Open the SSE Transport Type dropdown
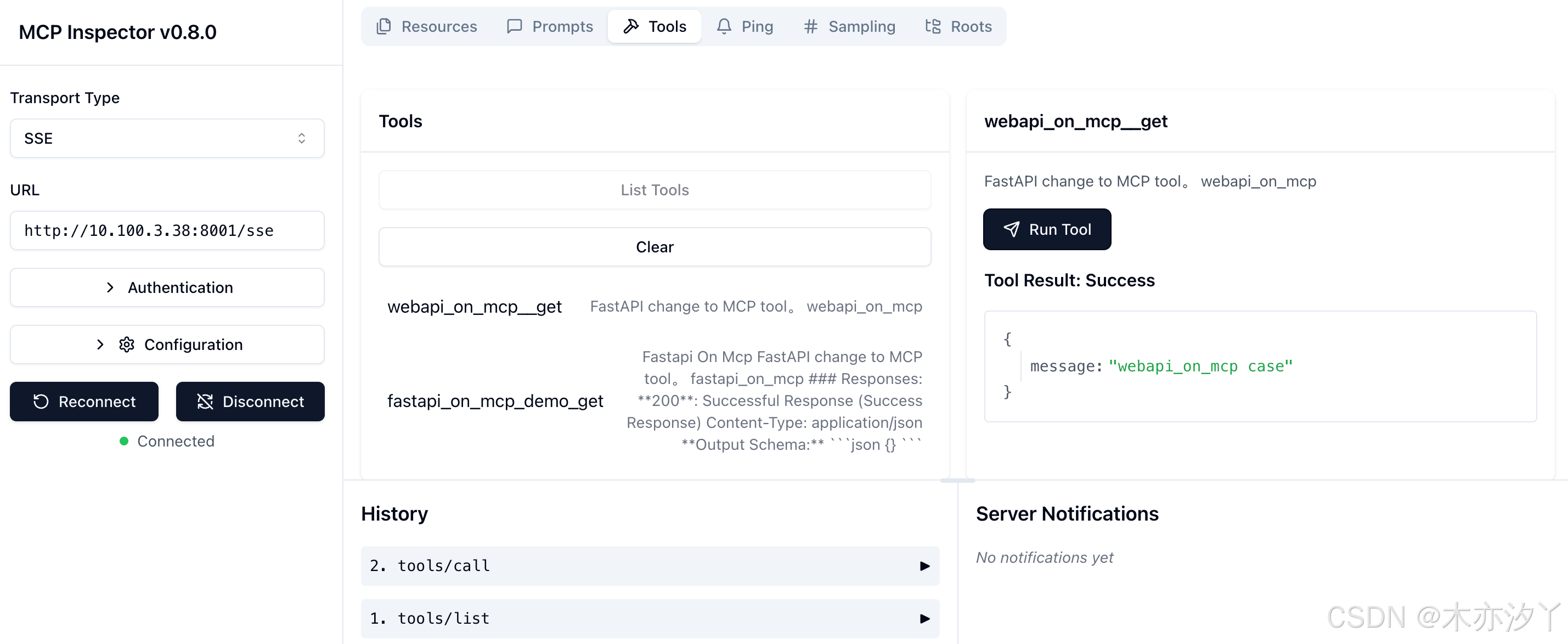 [167, 138]
